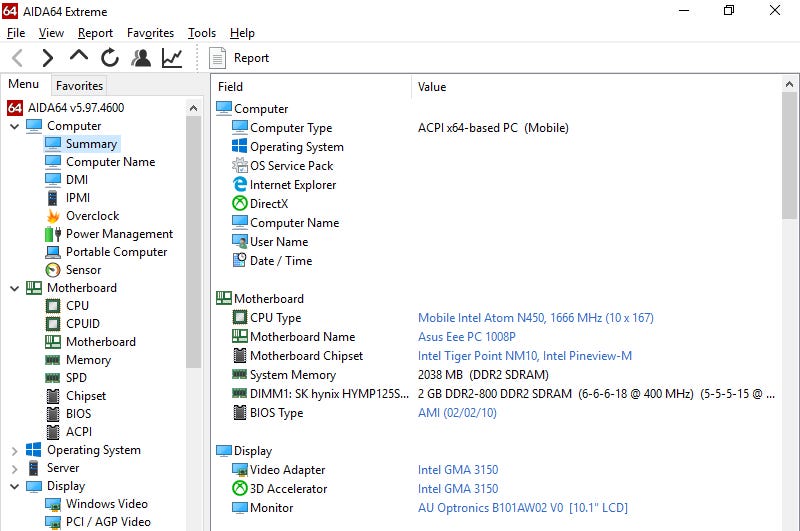Image resolution: width=800 pixels, height=531 pixels.
Task: Click DirectX row icon in report
Action: pos(239,204)
